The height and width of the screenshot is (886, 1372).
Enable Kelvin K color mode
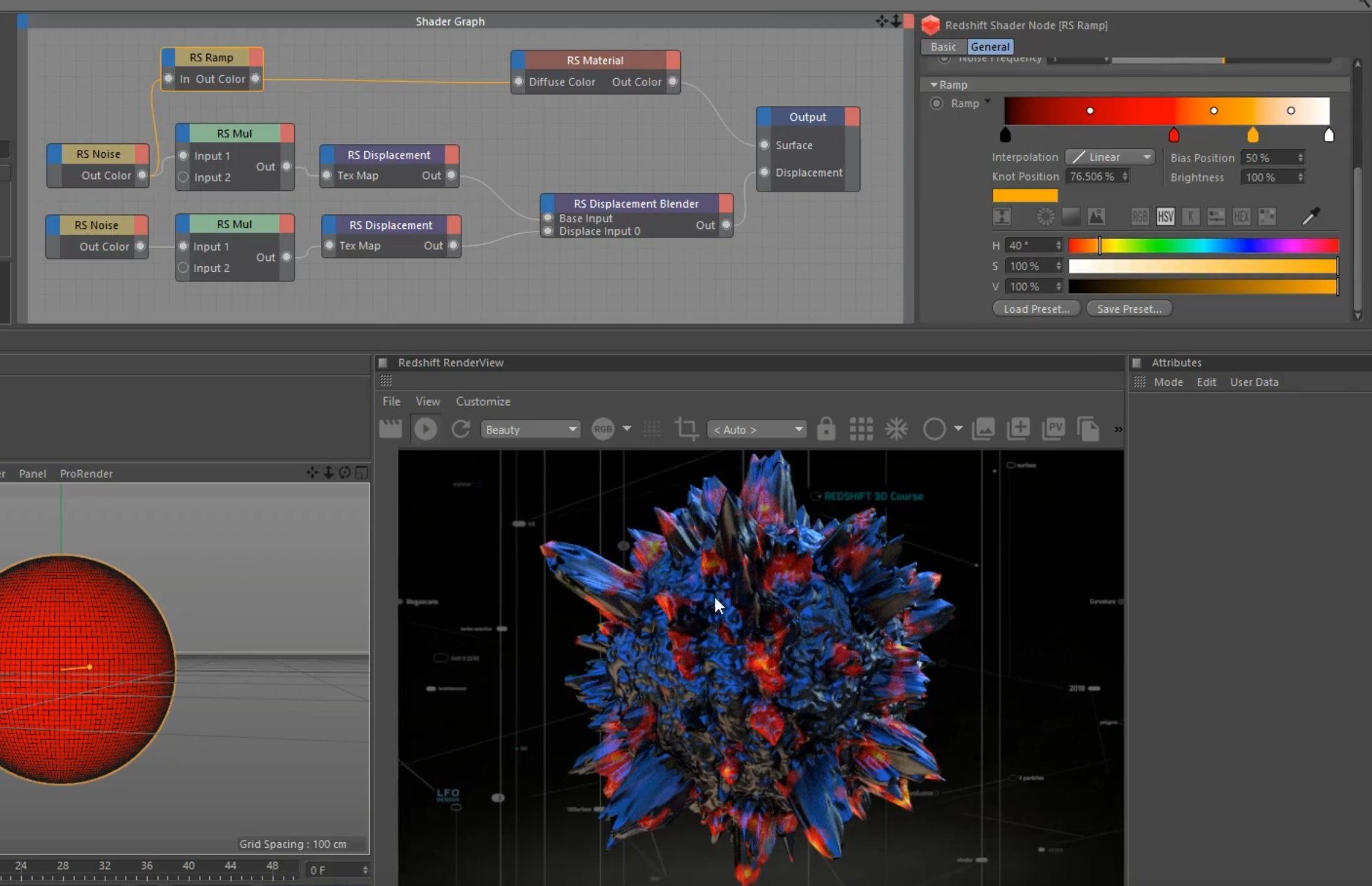point(1191,216)
